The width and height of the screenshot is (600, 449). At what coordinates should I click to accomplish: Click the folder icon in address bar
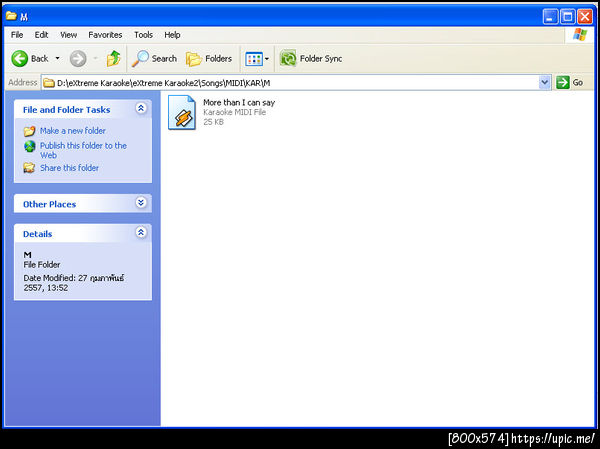49,83
